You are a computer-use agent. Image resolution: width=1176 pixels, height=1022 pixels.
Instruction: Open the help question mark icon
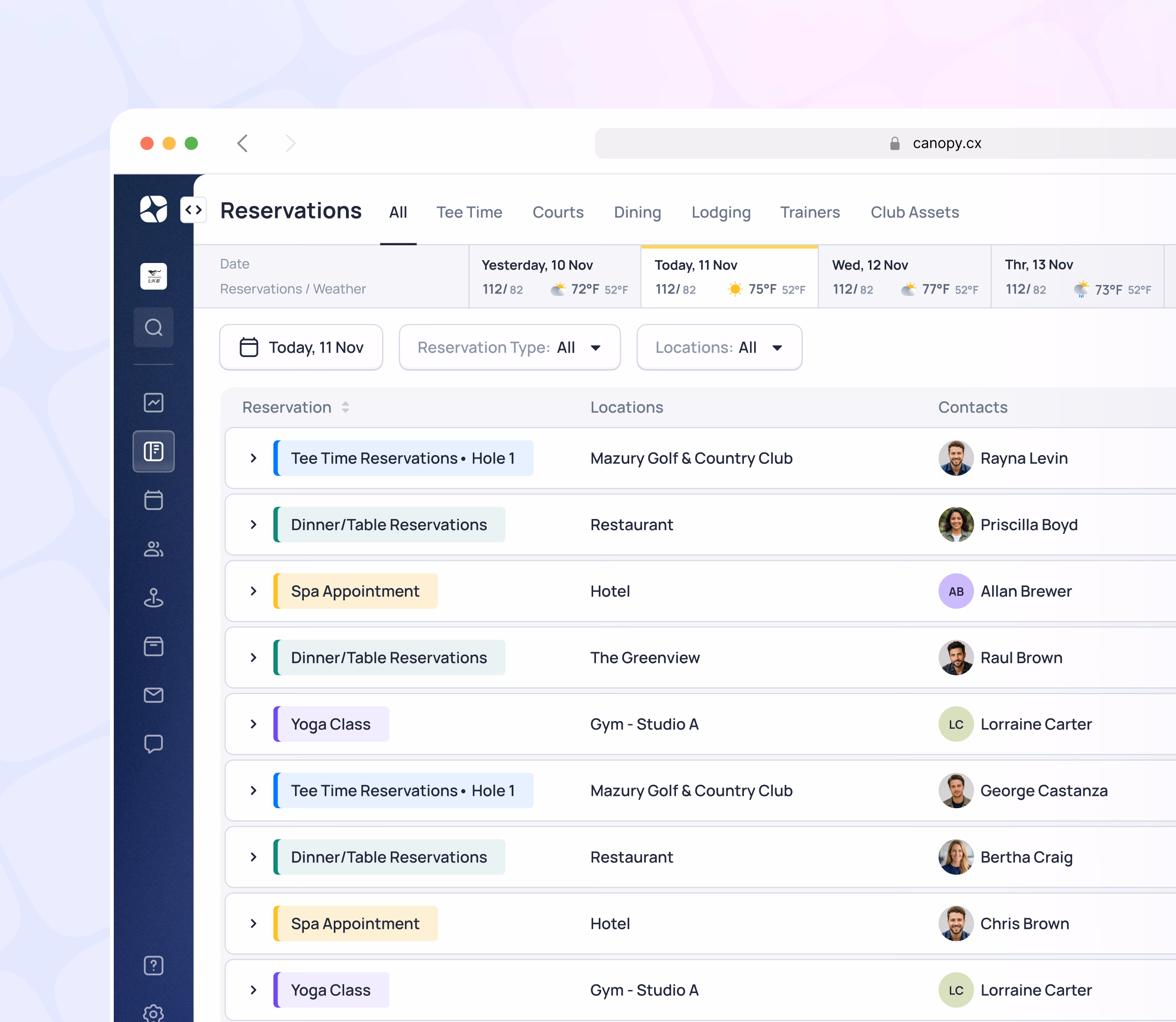pos(154,965)
